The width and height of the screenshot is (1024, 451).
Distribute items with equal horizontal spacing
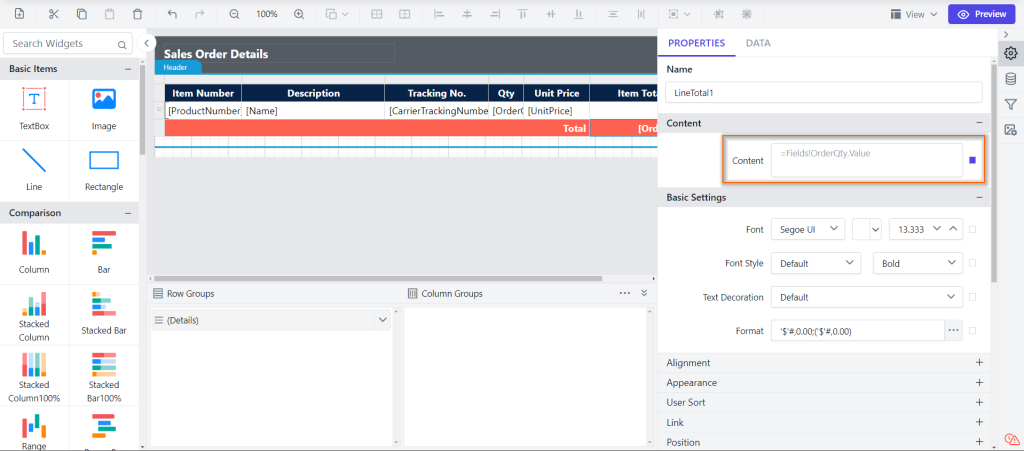click(x=641, y=14)
